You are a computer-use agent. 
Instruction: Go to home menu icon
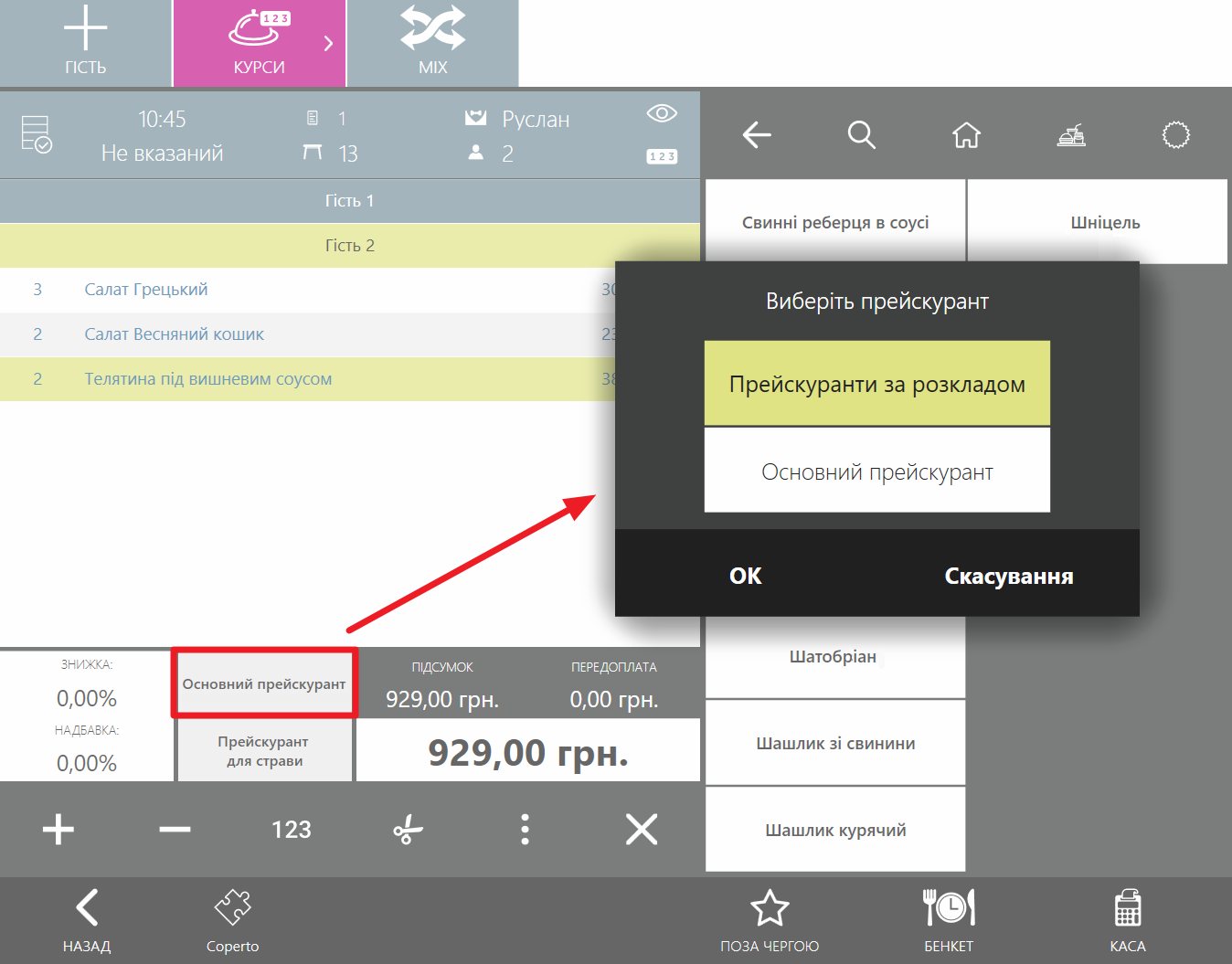click(x=966, y=135)
